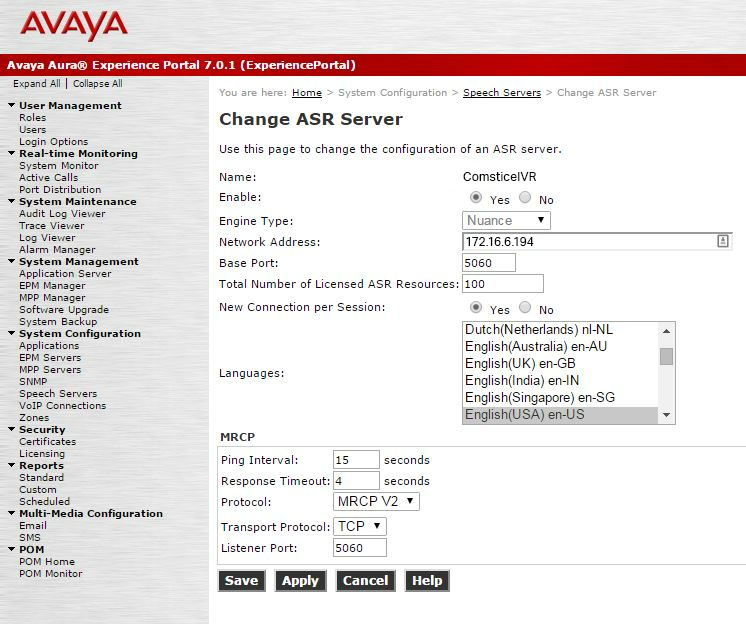The width and height of the screenshot is (746, 624).
Task: Click the Languages list scroll-down arrow
Action: (x=666, y=415)
